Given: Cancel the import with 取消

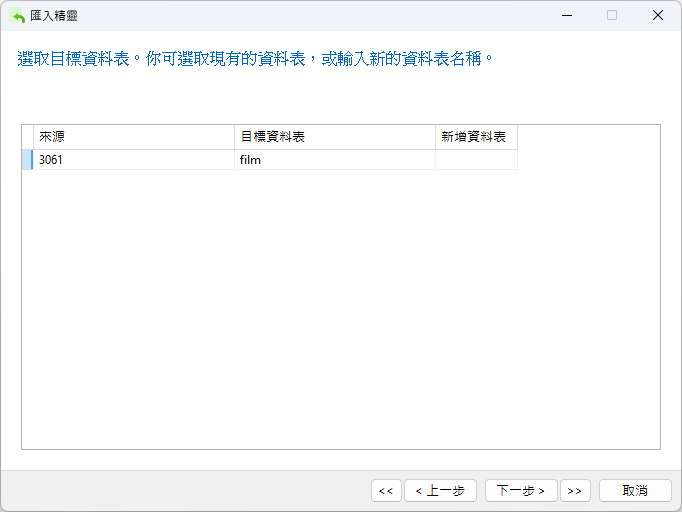Looking at the screenshot, I should click(635, 490).
